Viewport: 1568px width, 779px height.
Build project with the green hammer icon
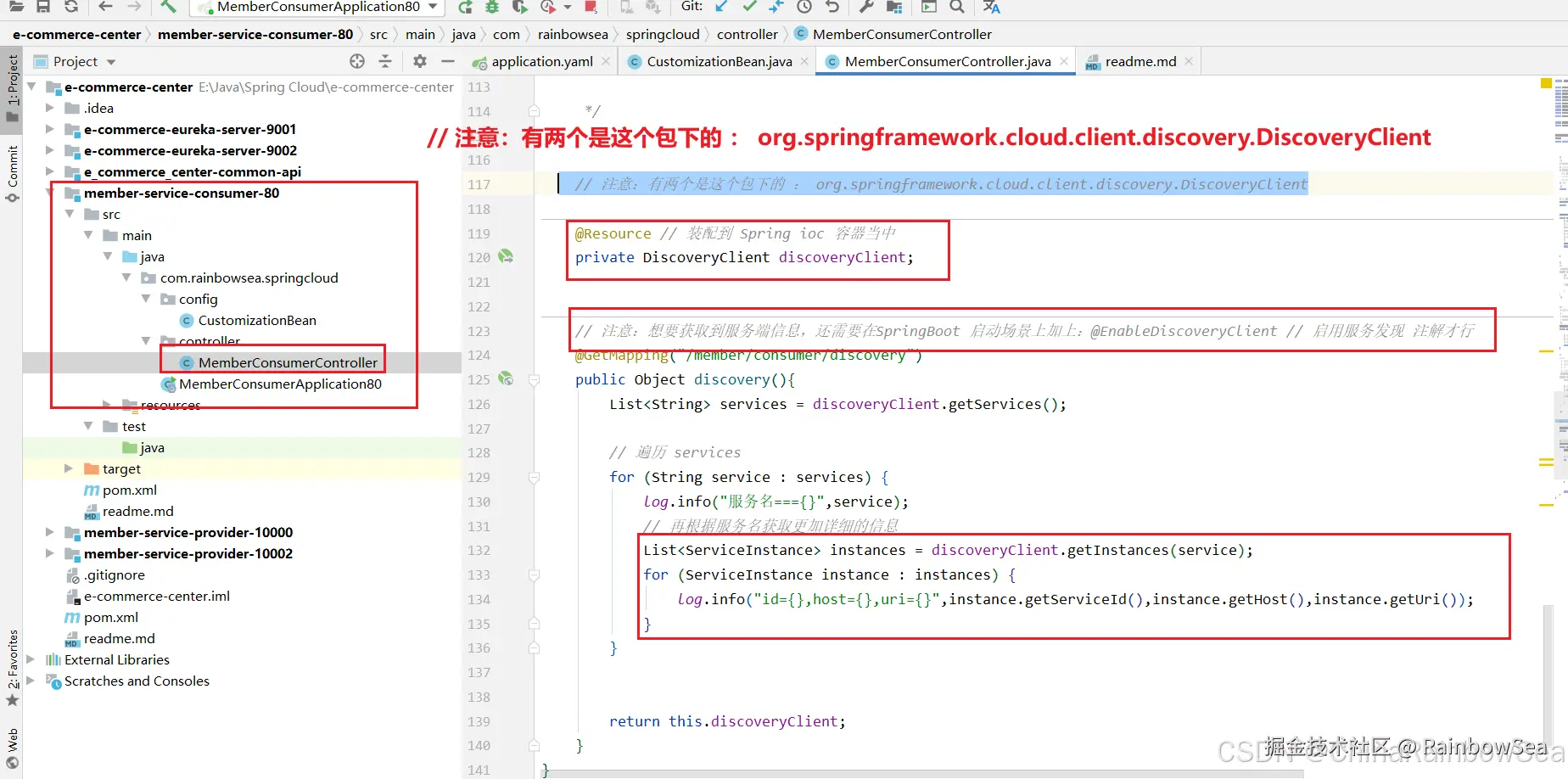169,7
